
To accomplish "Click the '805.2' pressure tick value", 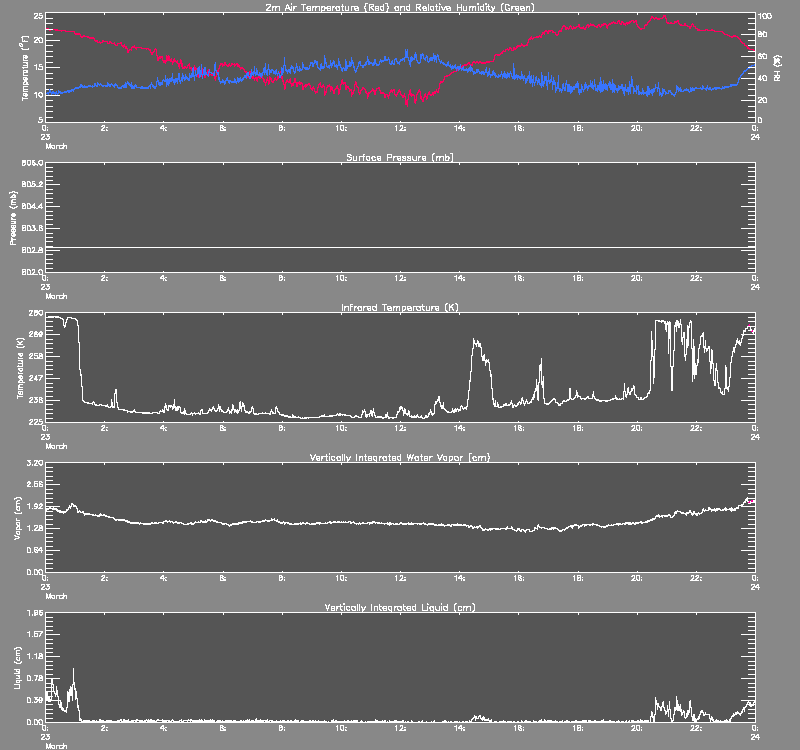I will click(x=32, y=184).
